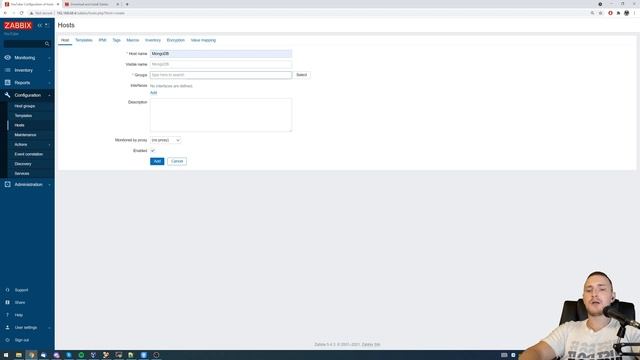640x360 pixels.
Task: Click the Cancel button
Action: [177, 161]
